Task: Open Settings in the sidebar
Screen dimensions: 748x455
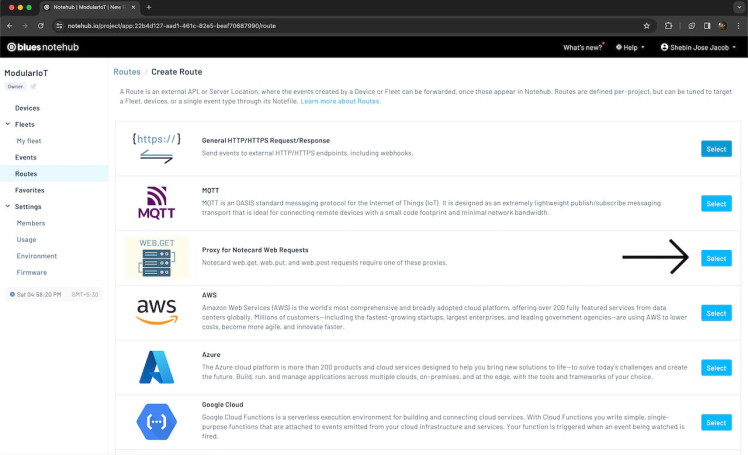Action: coord(28,207)
